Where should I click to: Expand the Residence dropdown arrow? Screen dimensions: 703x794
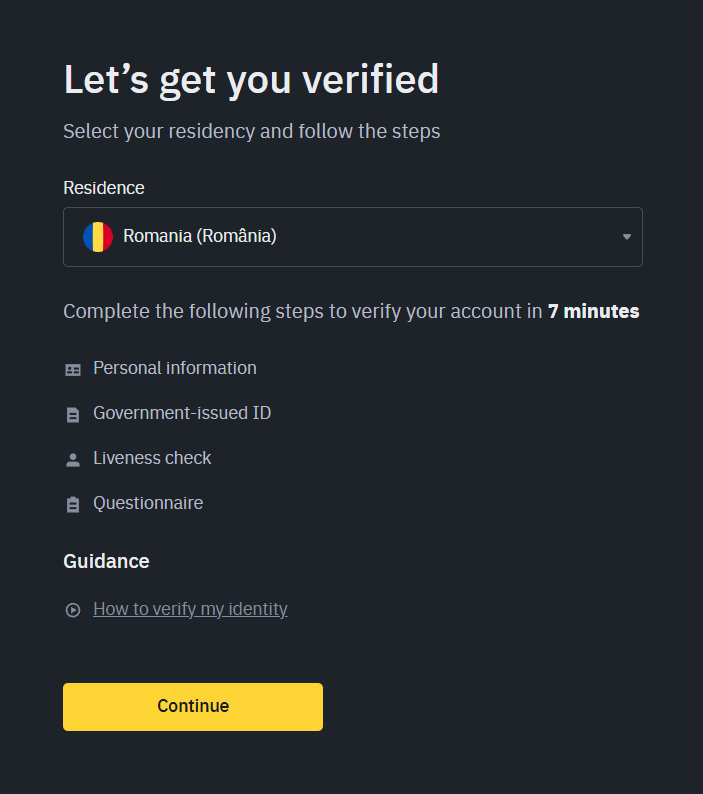627,237
